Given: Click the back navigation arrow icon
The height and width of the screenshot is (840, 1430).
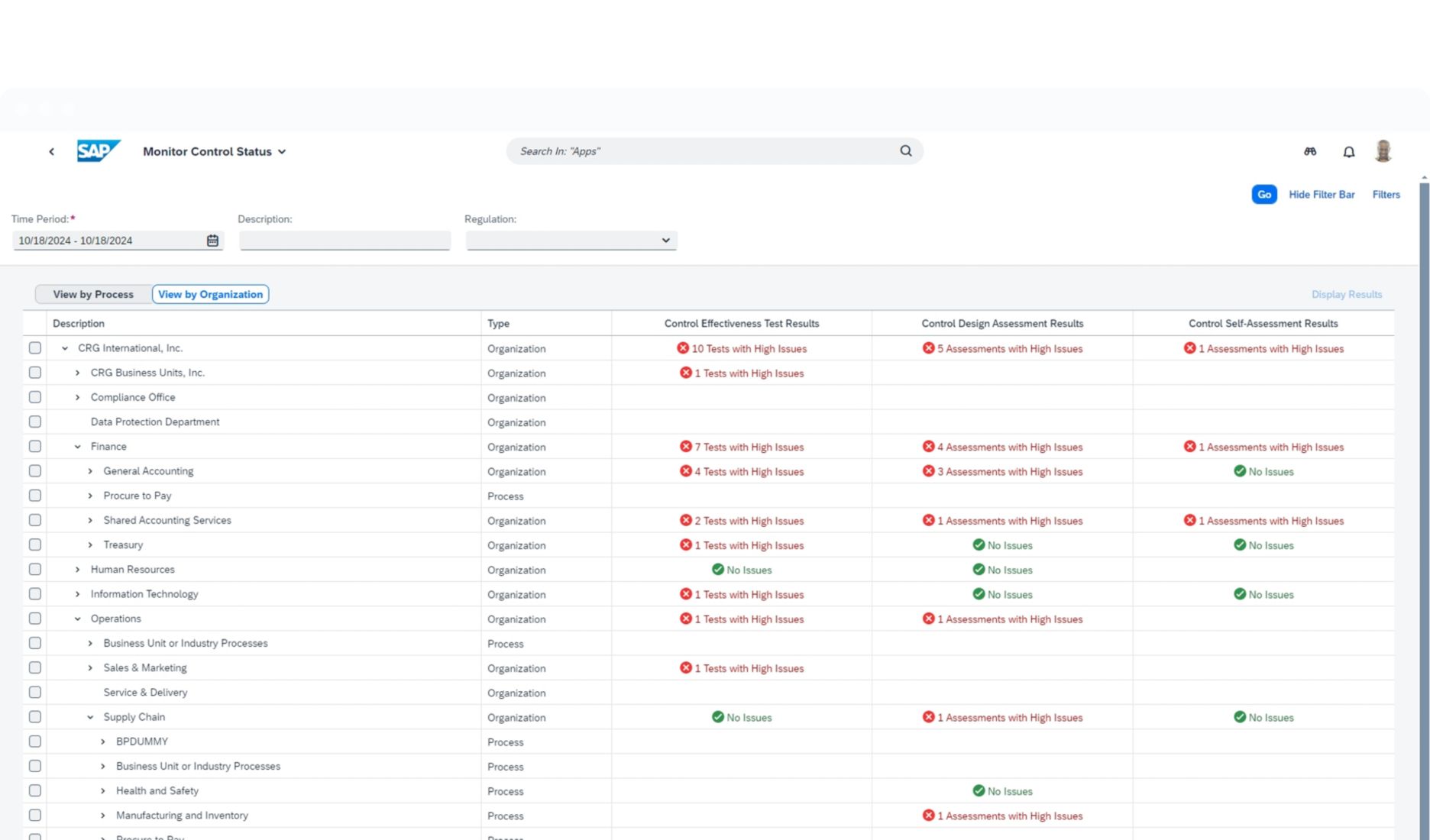Looking at the screenshot, I should point(51,151).
